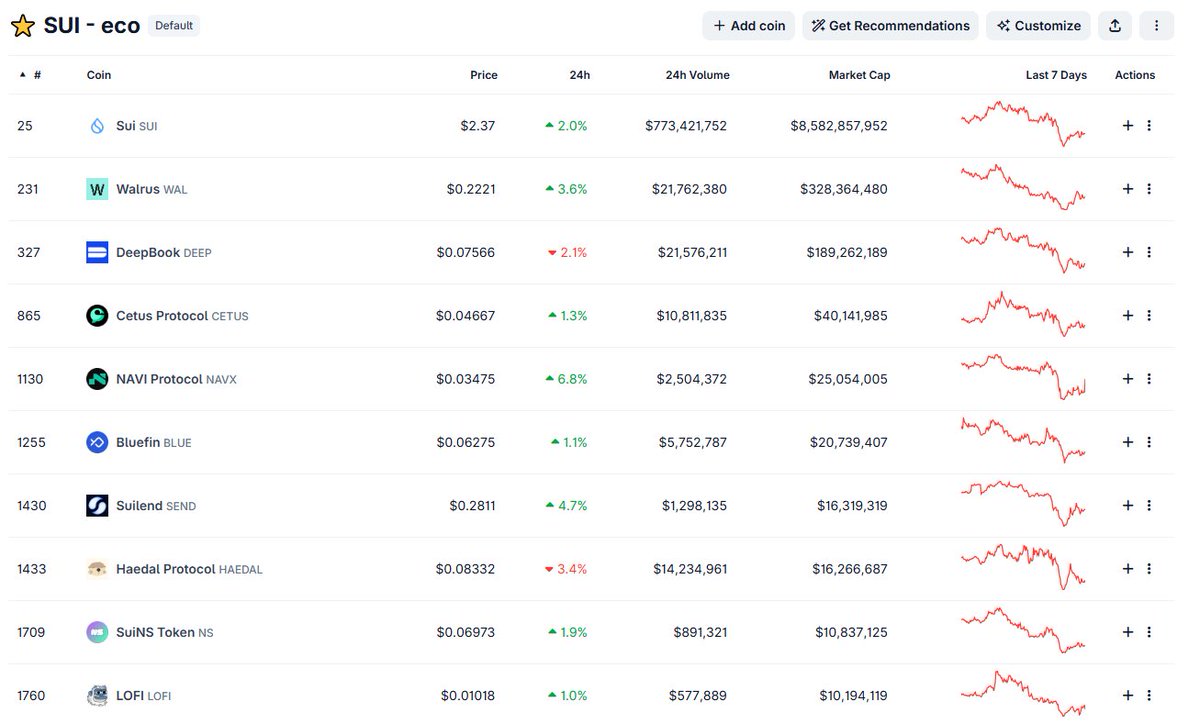Click the share upload icon
Image resolution: width=1200 pixels, height=724 pixels.
point(1115,26)
